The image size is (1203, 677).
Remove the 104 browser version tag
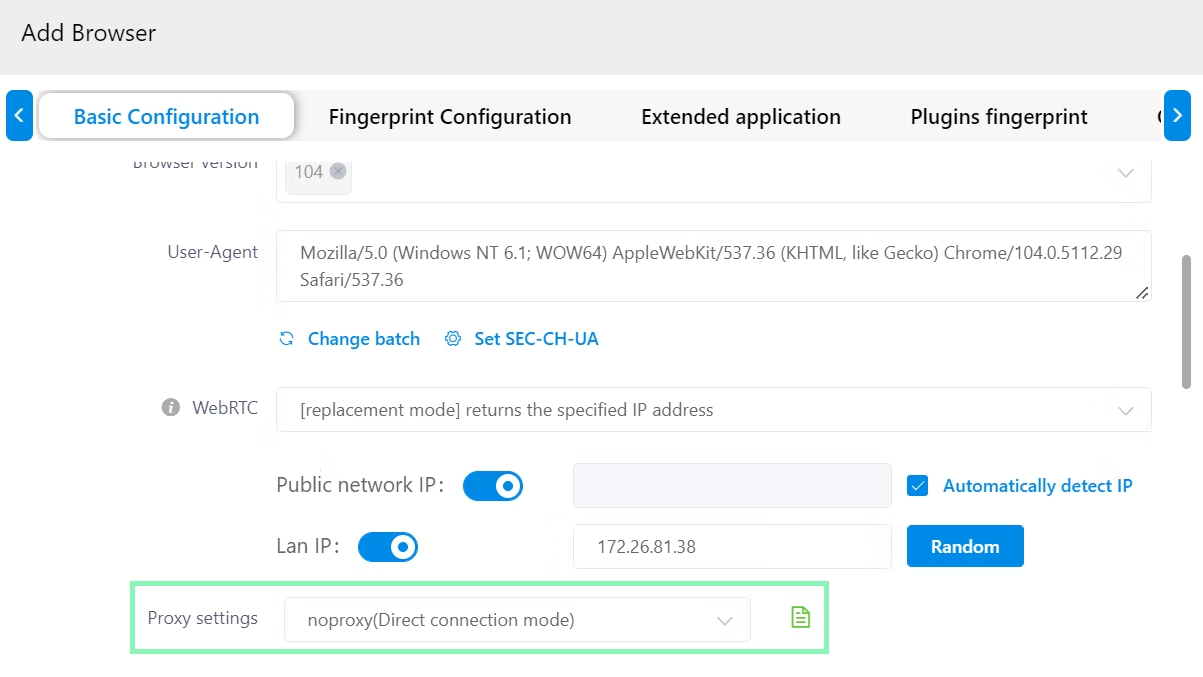coord(338,171)
